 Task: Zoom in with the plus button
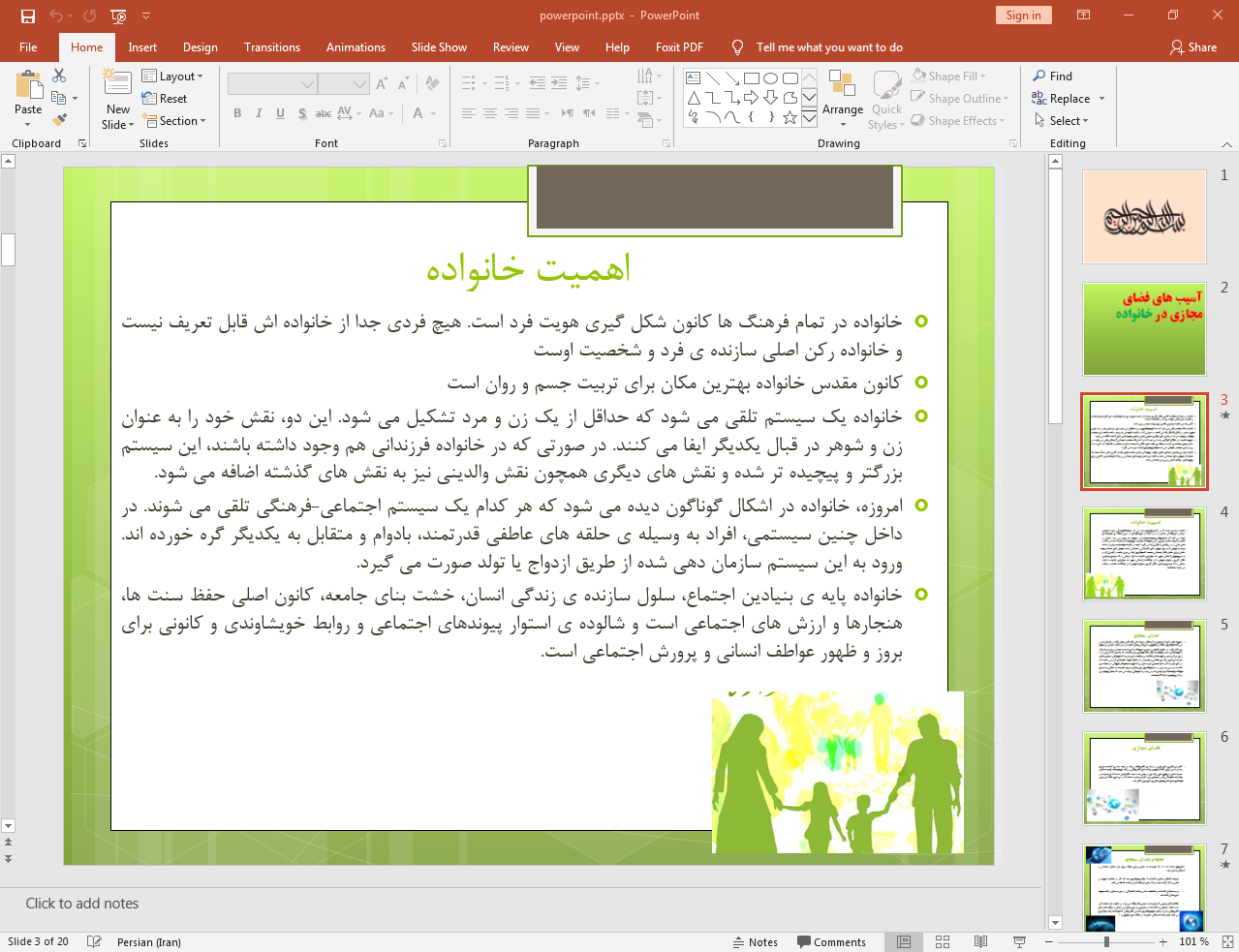(x=1162, y=941)
